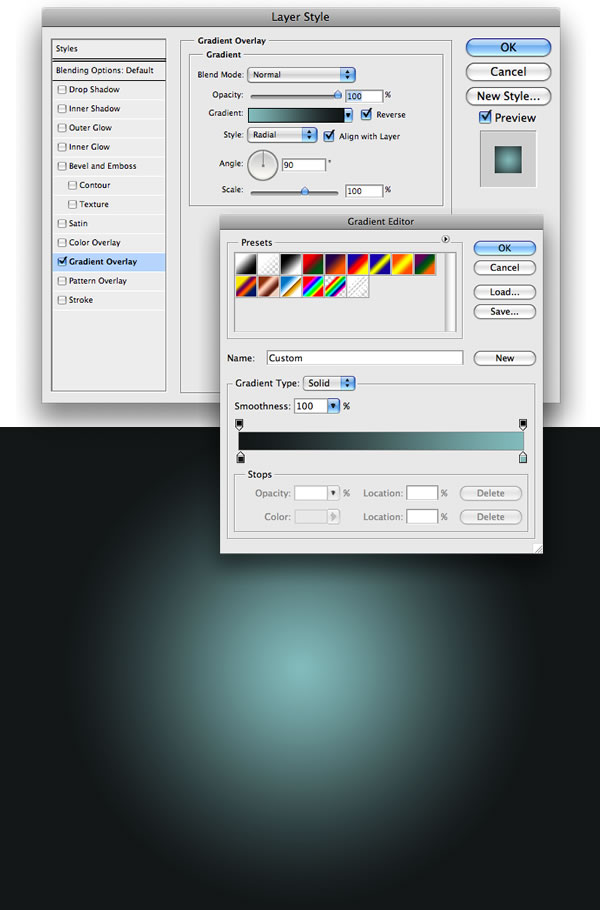Image resolution: width=600 pixels, height=910 pixels.
Task: Click the Opacity slider handle
Action: (x=338, y=95)
